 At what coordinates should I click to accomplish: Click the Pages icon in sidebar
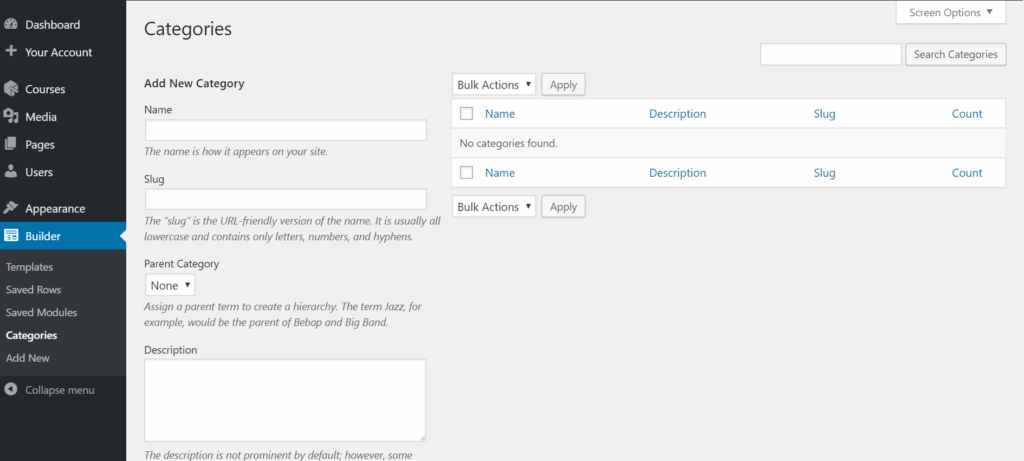click(11, 144)
